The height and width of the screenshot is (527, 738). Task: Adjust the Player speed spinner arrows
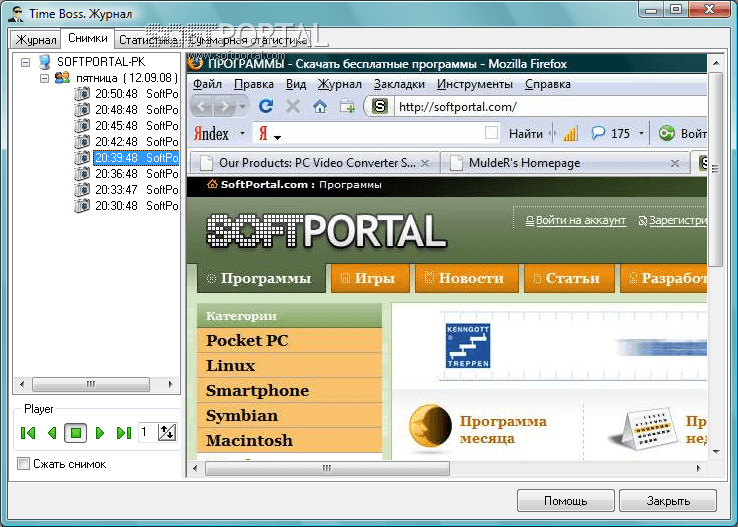click(167, 432)
